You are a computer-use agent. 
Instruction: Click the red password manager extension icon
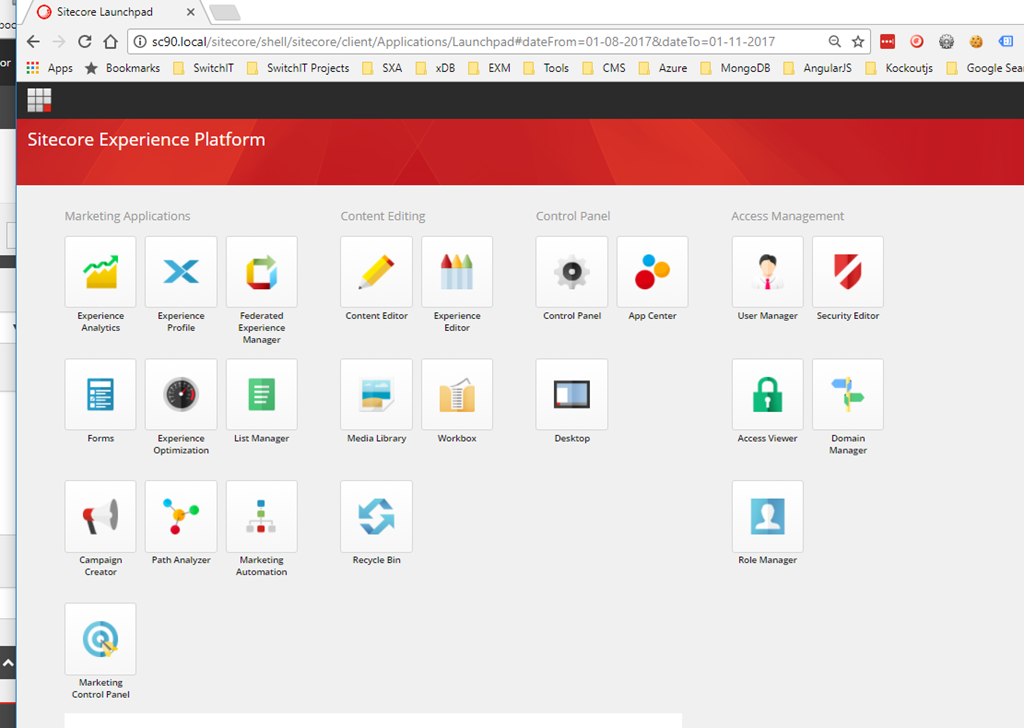888,42
